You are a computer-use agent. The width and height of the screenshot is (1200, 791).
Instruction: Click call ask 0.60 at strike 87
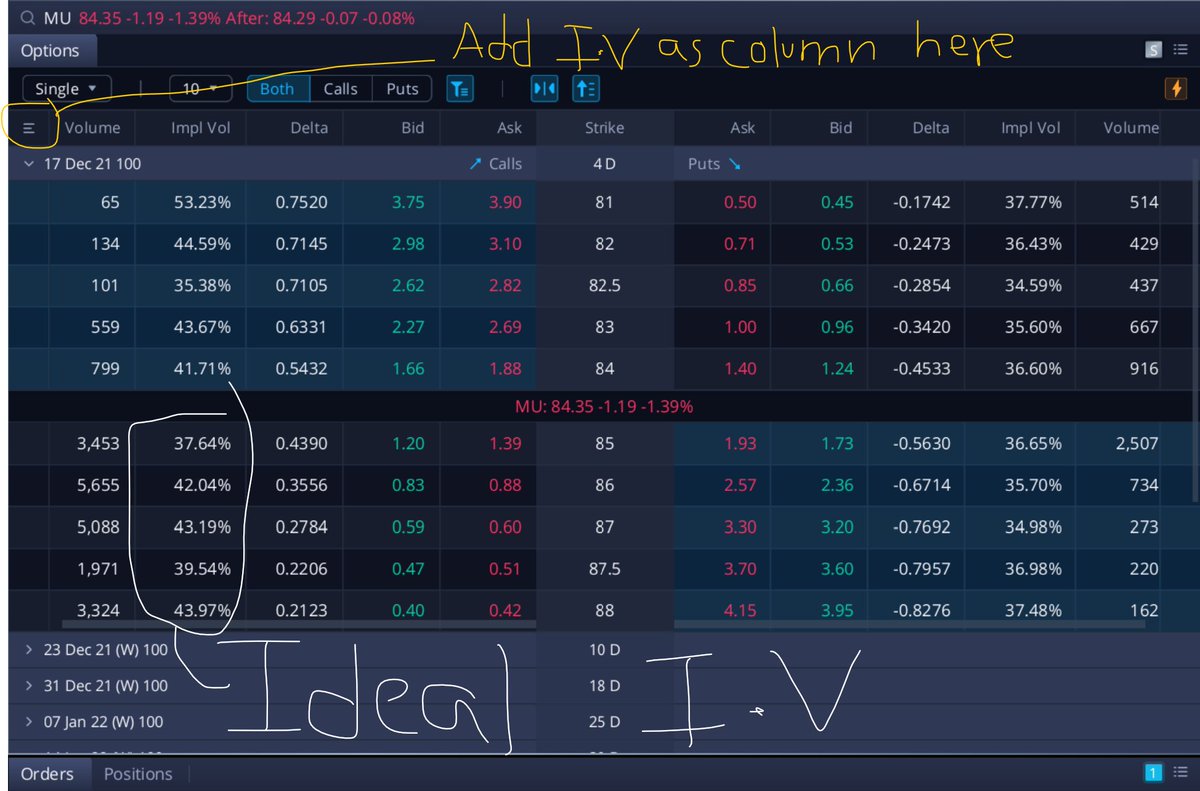(x=505, y=527)
